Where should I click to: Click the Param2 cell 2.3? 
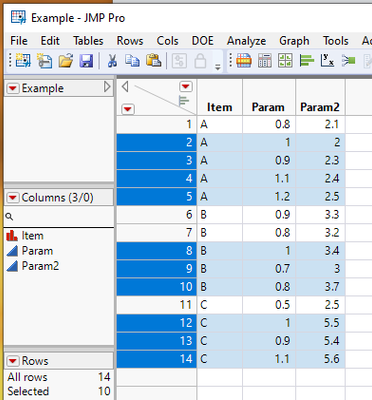click(320, 160)
